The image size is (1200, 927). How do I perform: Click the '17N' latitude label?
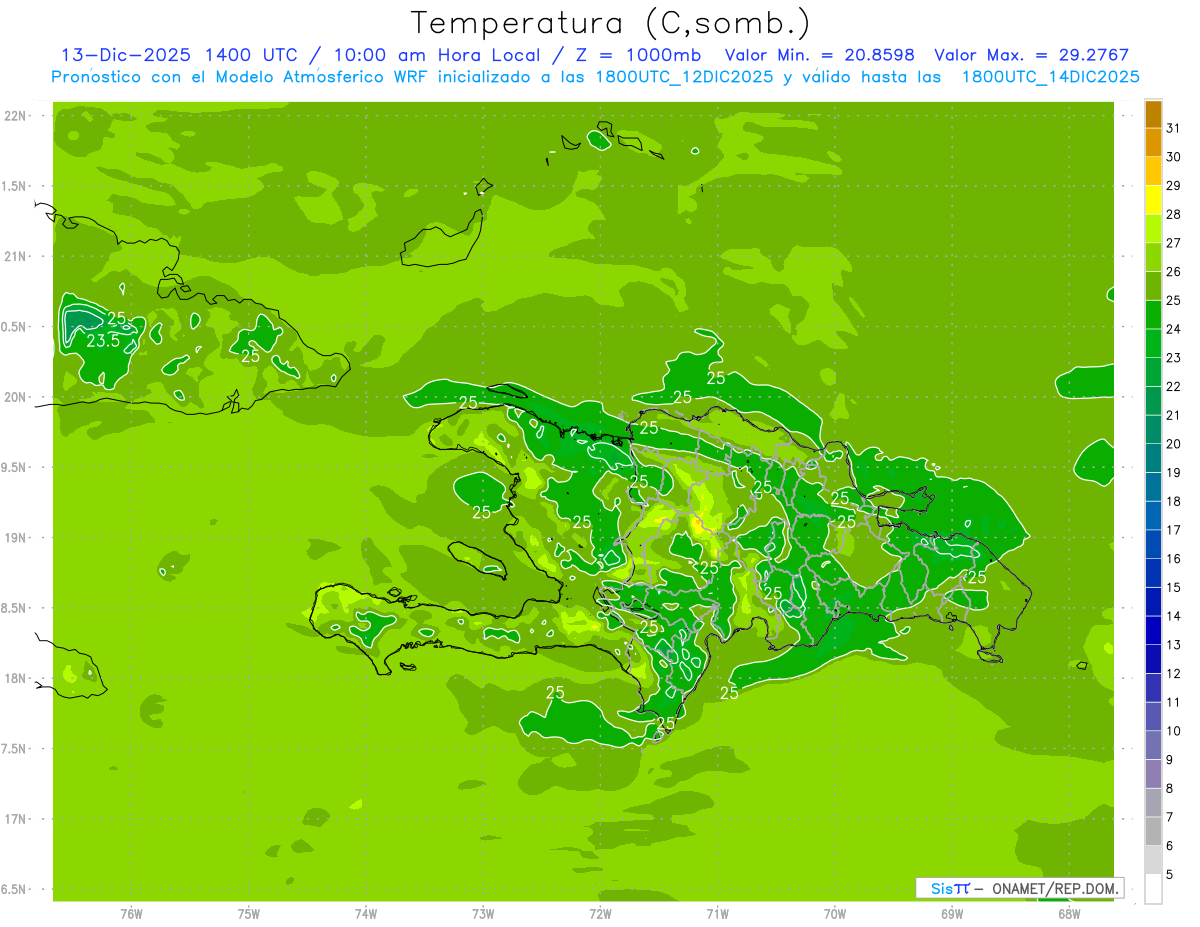click(x=15, y=819)
